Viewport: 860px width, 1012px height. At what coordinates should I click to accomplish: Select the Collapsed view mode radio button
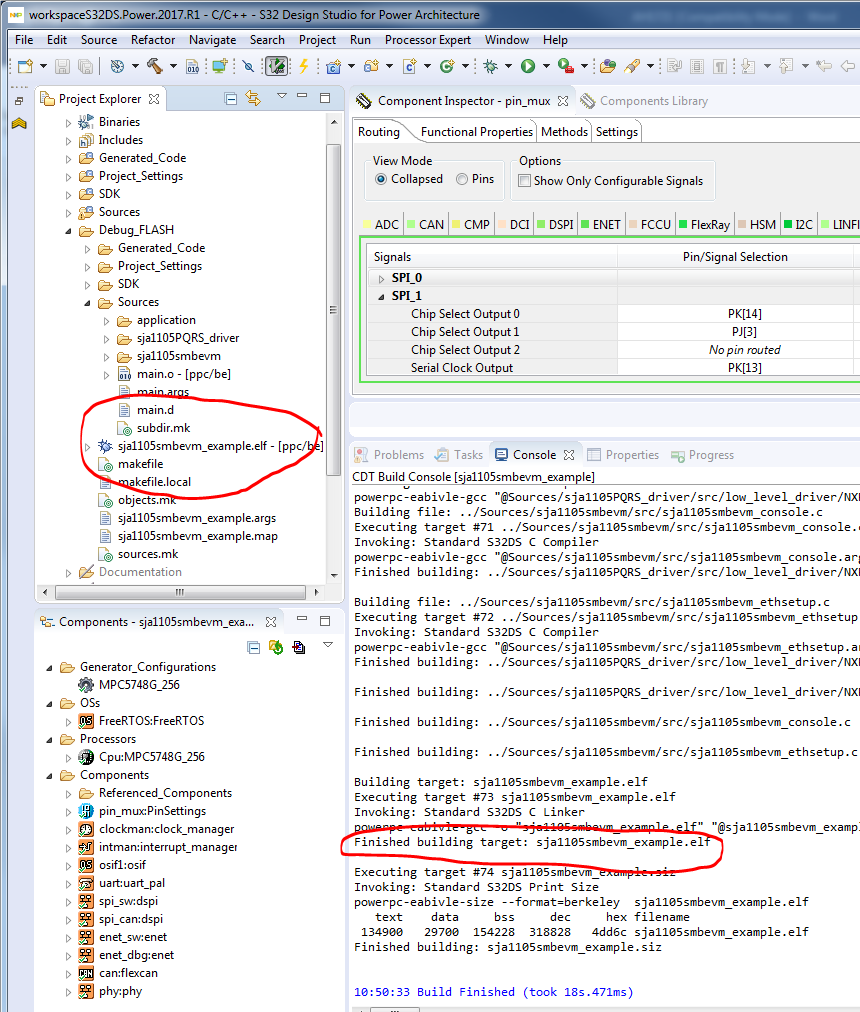pyautogui.click(x=381, y=180)
